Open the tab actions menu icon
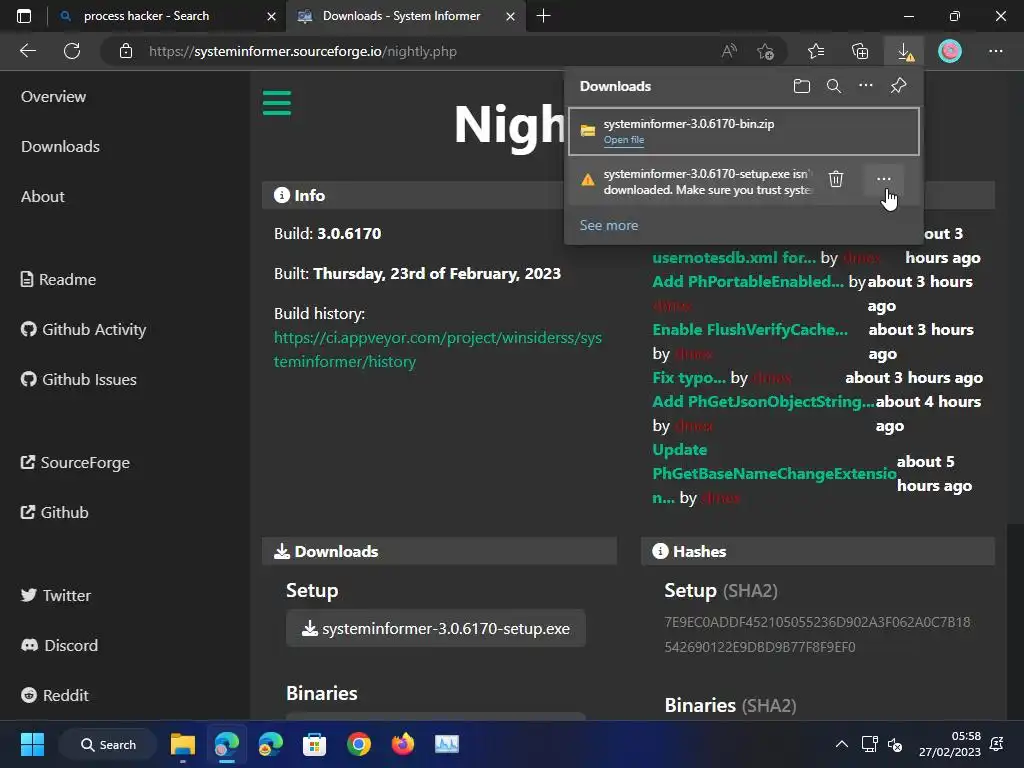Viewport: 1024px width, 768px height. [24, 16]
